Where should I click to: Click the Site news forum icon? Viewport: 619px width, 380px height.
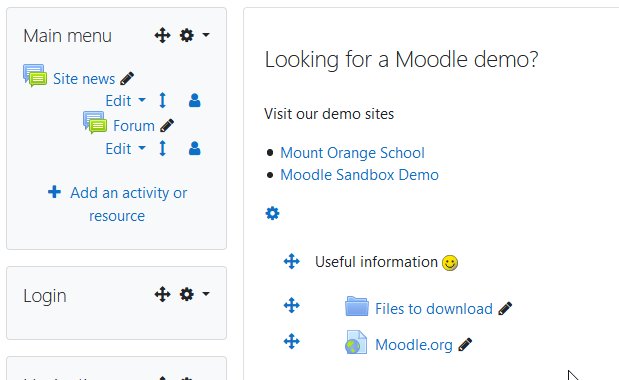pyautogui.click(x=35, y=76)
